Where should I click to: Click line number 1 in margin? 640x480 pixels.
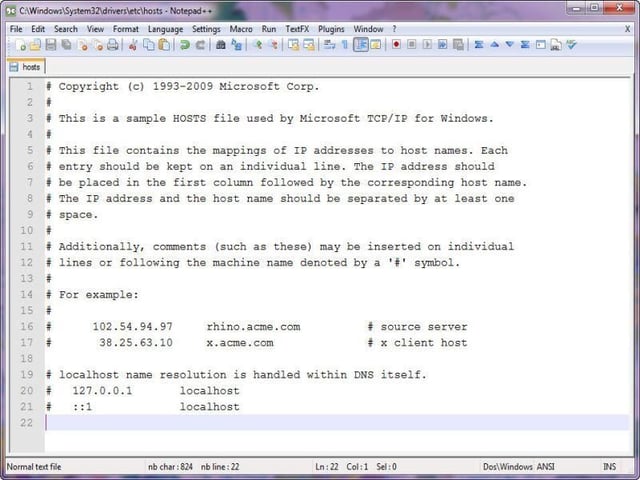click(29, 87)
